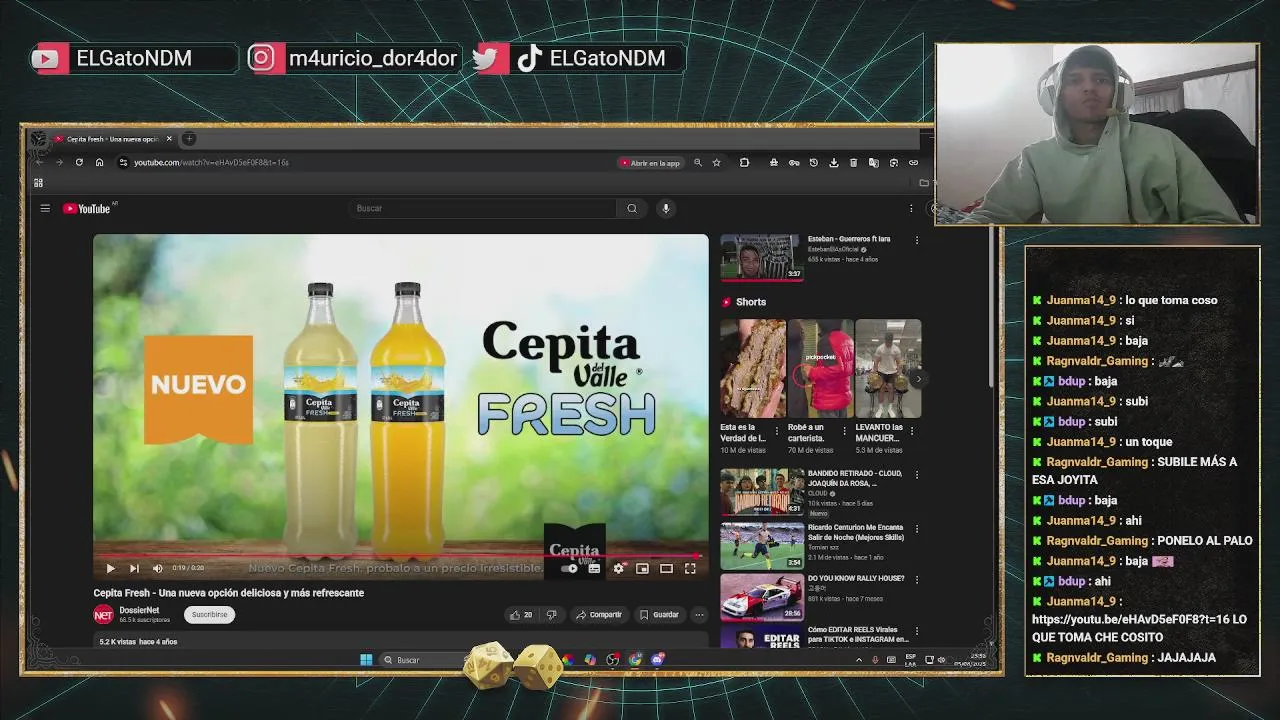1280x720 pixels.
Task: Toggle the autoplay switch in player
Action: tap(569, 568)
